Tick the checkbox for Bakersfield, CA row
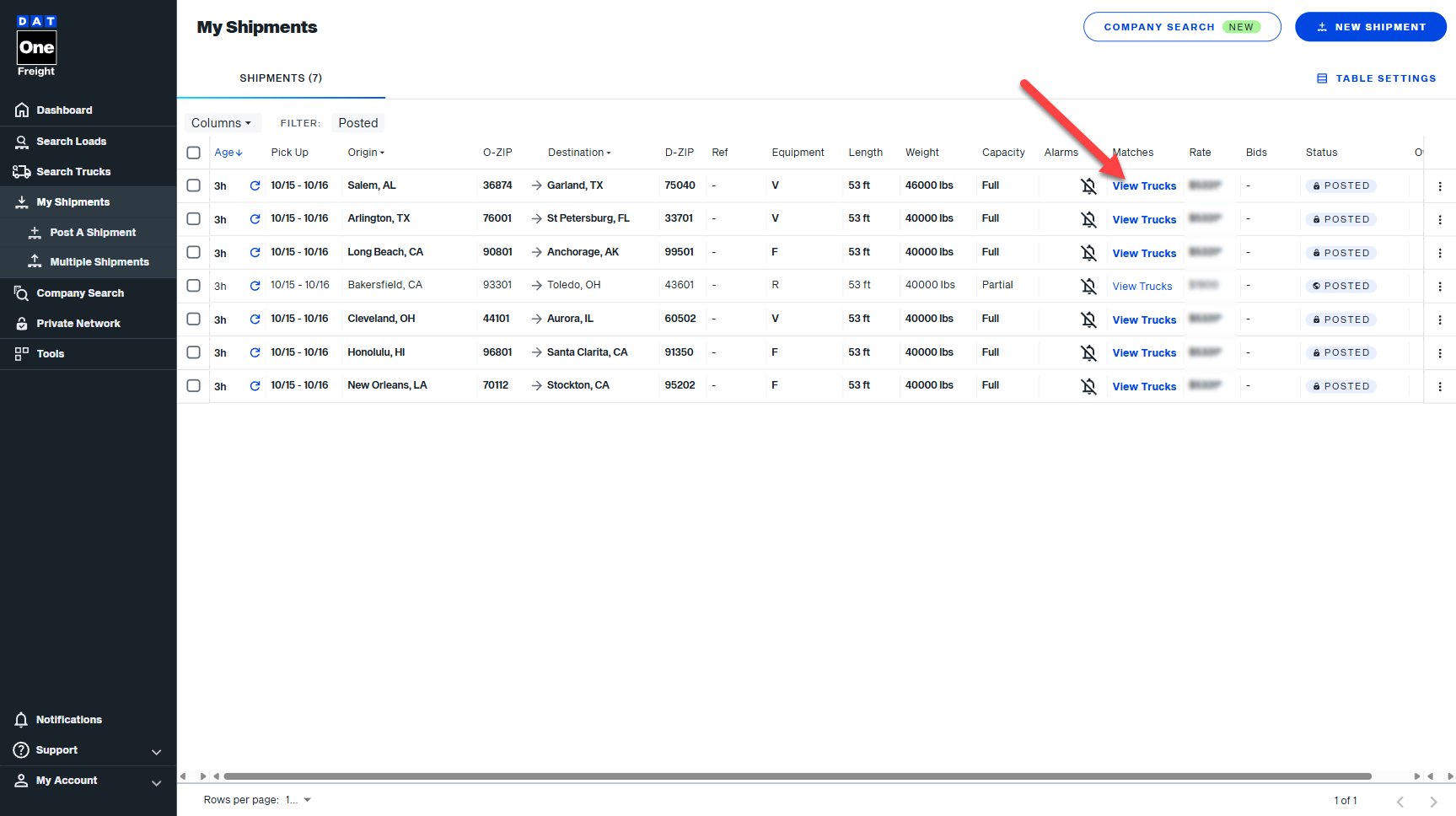This screenshot has height=816, width=1456. (x=193, y=286)
